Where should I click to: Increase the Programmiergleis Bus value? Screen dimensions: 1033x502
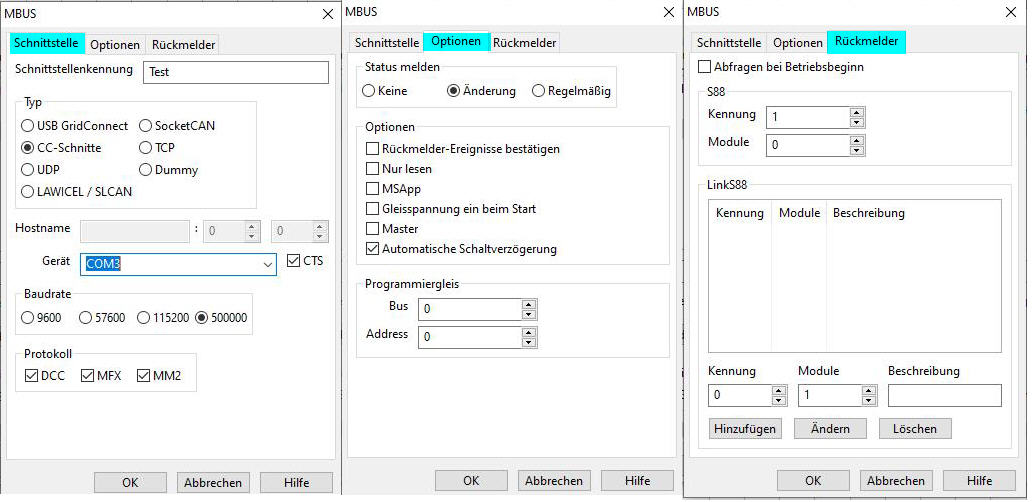(529, 304)
